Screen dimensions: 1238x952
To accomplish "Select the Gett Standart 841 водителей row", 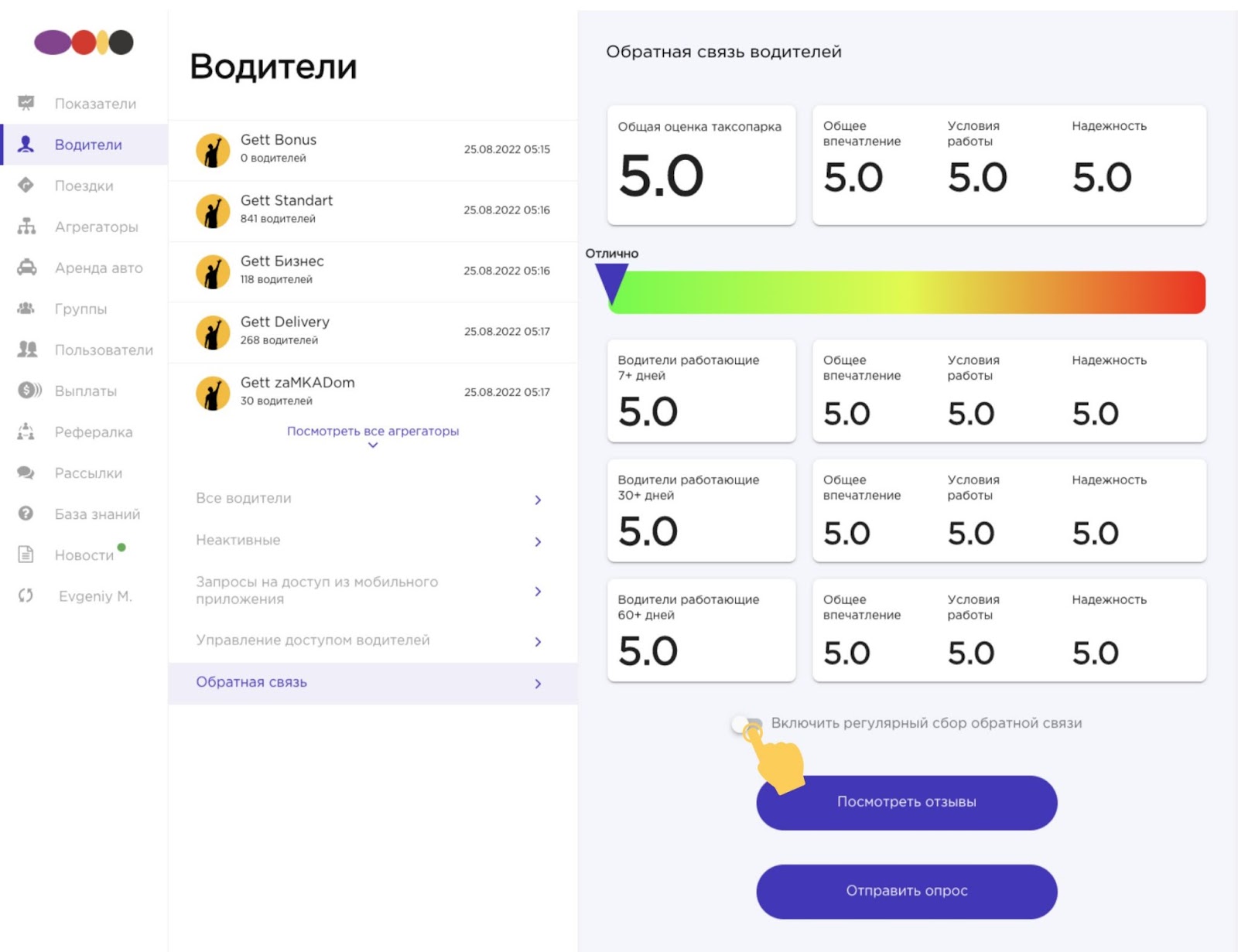I will click(x=373, y=210).
